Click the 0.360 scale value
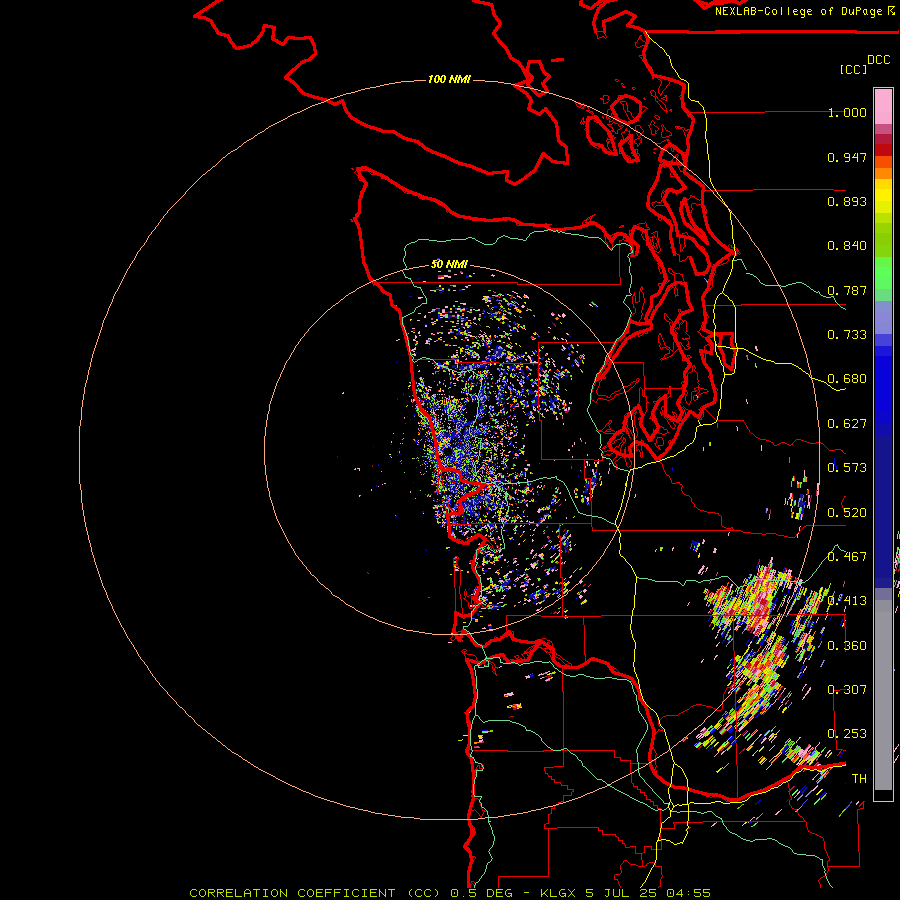900x900 pixels. tap(847, 646)
